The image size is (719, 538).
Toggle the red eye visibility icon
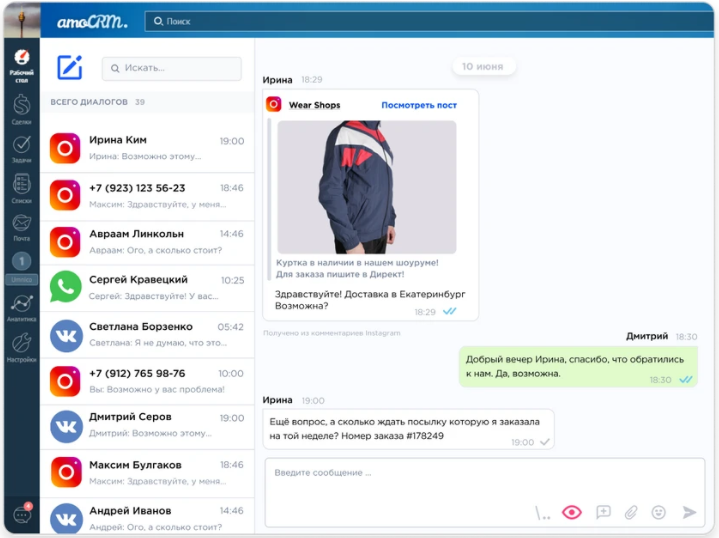572,512
